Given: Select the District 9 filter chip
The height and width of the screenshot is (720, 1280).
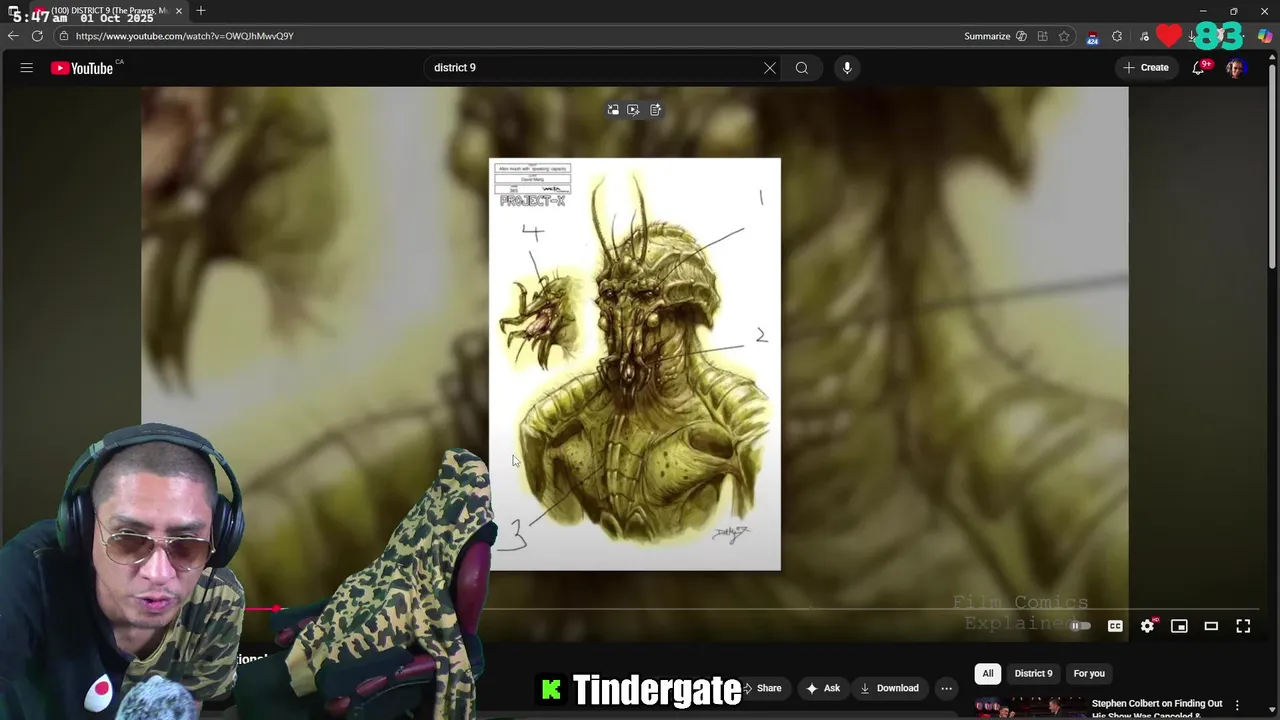Looking at the screenshot, I should 1034,673.
